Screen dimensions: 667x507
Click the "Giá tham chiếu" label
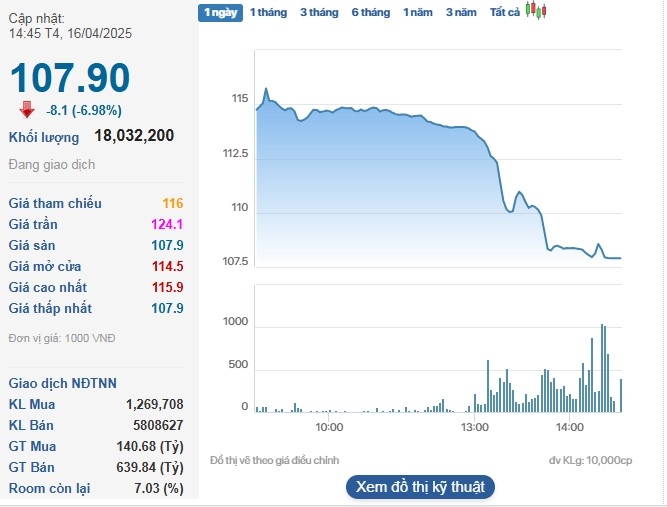click(55, 203)
